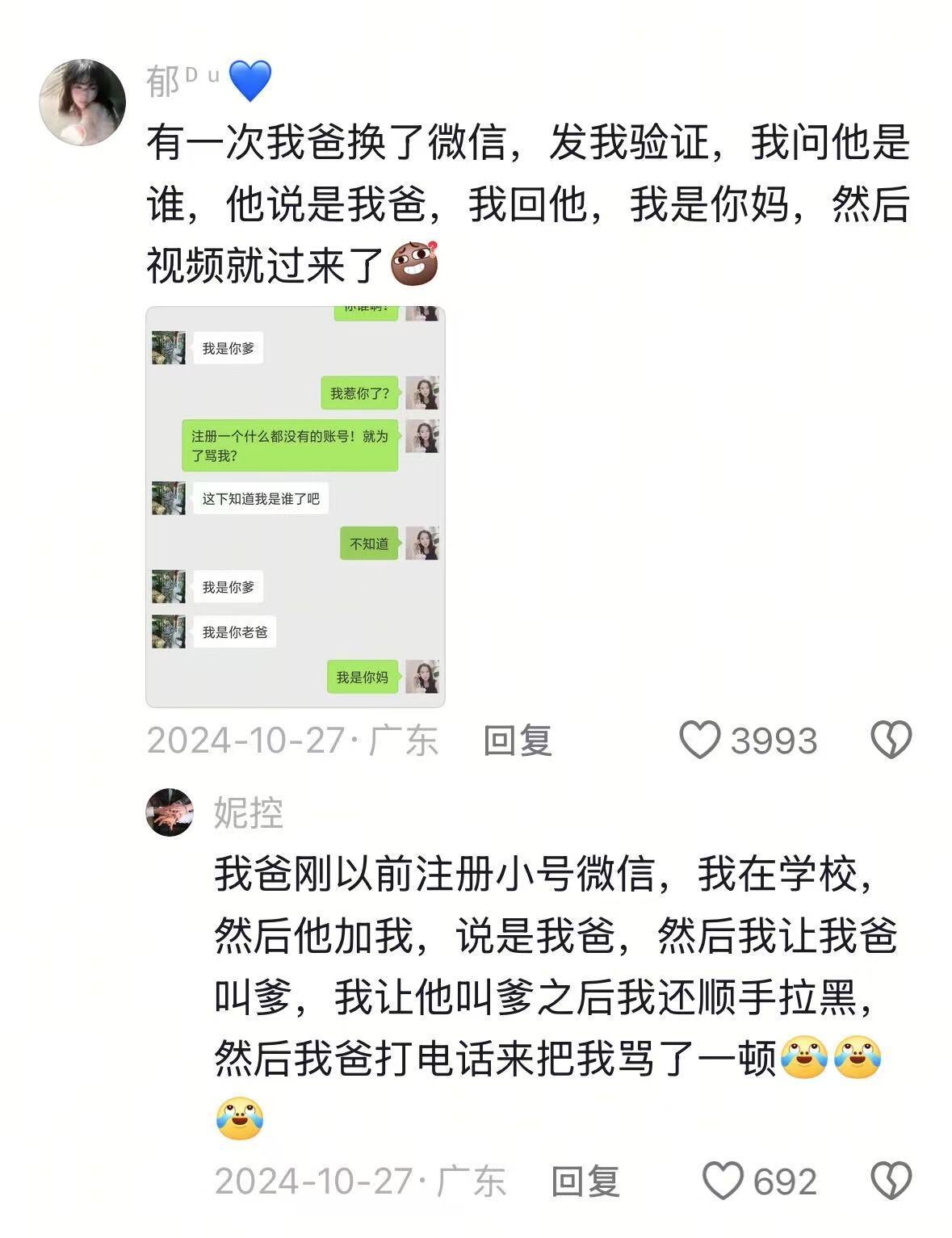
Task: Tap the blue heart badge beside 郁Du
Action: (x=250, y=82)
